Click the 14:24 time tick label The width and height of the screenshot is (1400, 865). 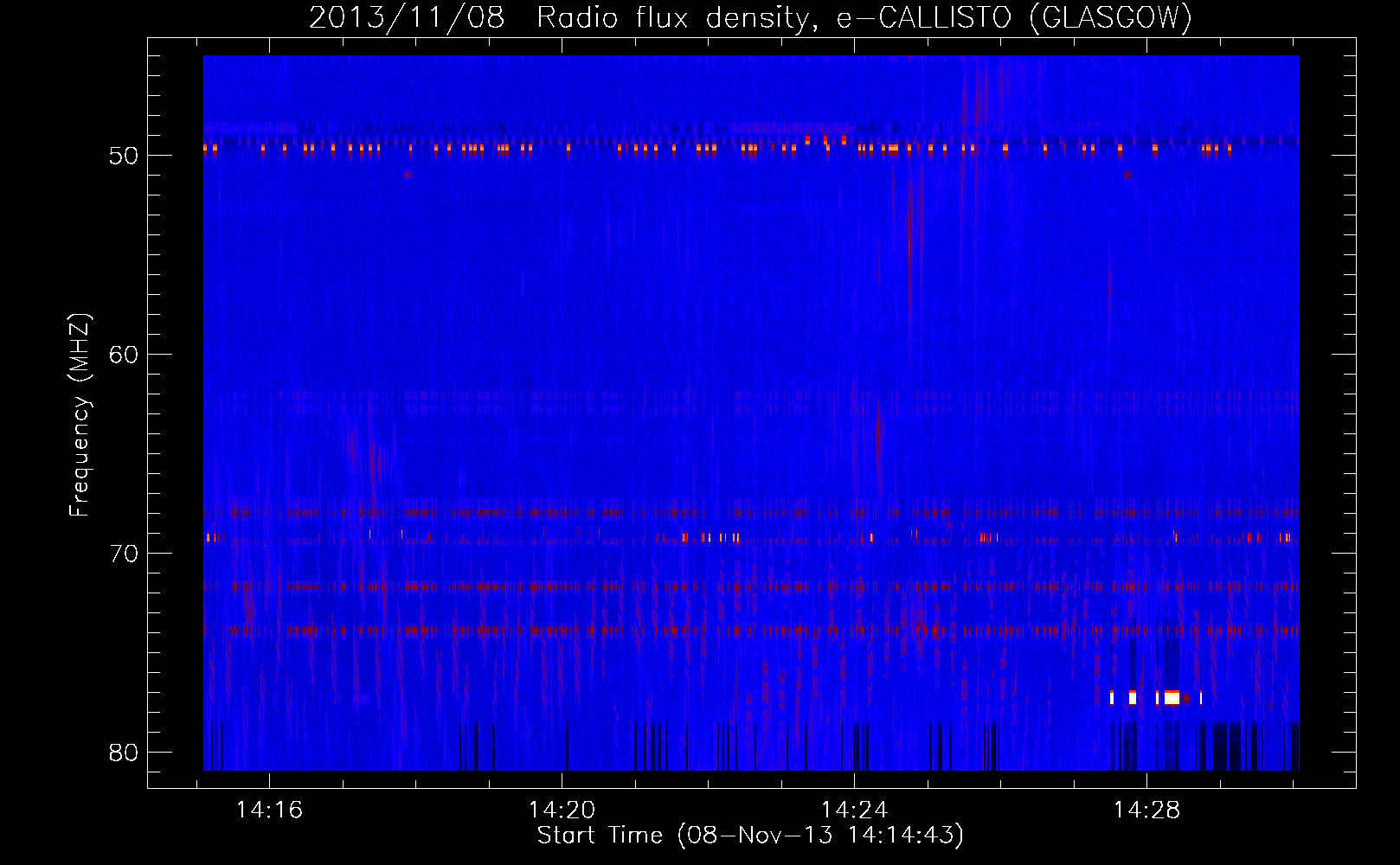pyautogui.click(x=854, y=811)
